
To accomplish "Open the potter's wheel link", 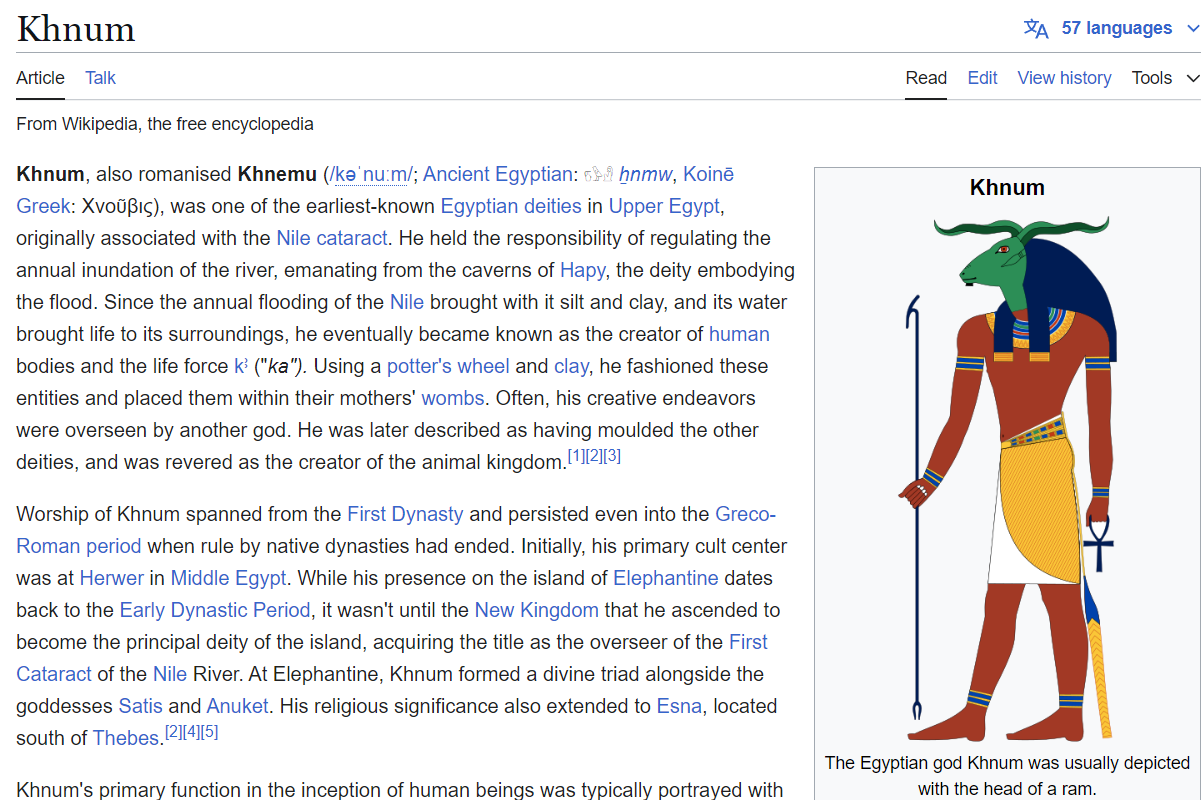I will click(x=448, y=366).
